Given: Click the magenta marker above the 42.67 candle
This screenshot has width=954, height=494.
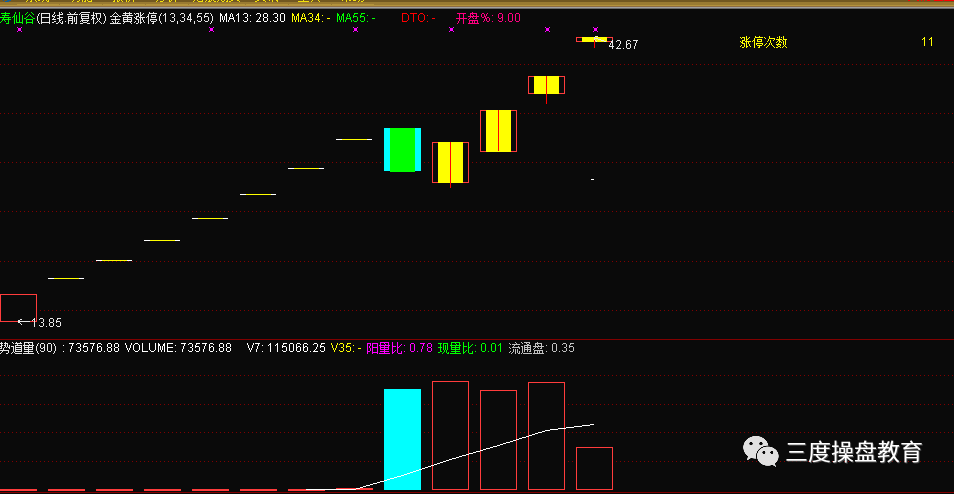Looking at the screenshot, I should click(595, 29).
